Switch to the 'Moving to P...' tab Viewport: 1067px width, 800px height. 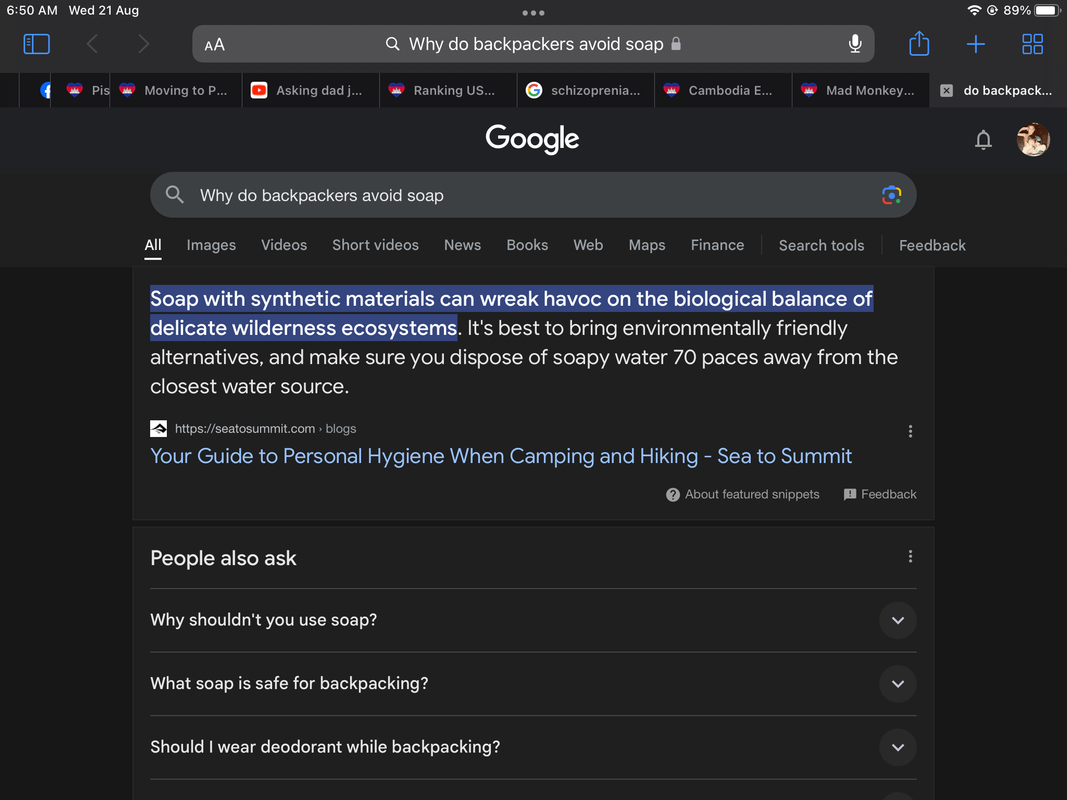[174, 90]
